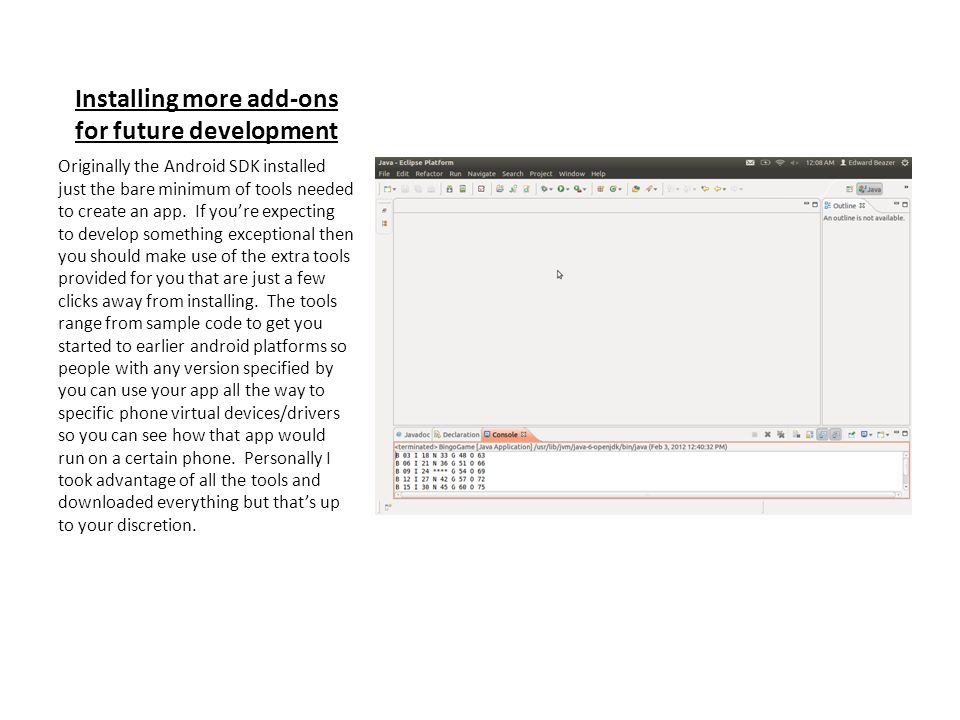Click the New Android Project icon
The image size is (960, 720).
point(500,189)
